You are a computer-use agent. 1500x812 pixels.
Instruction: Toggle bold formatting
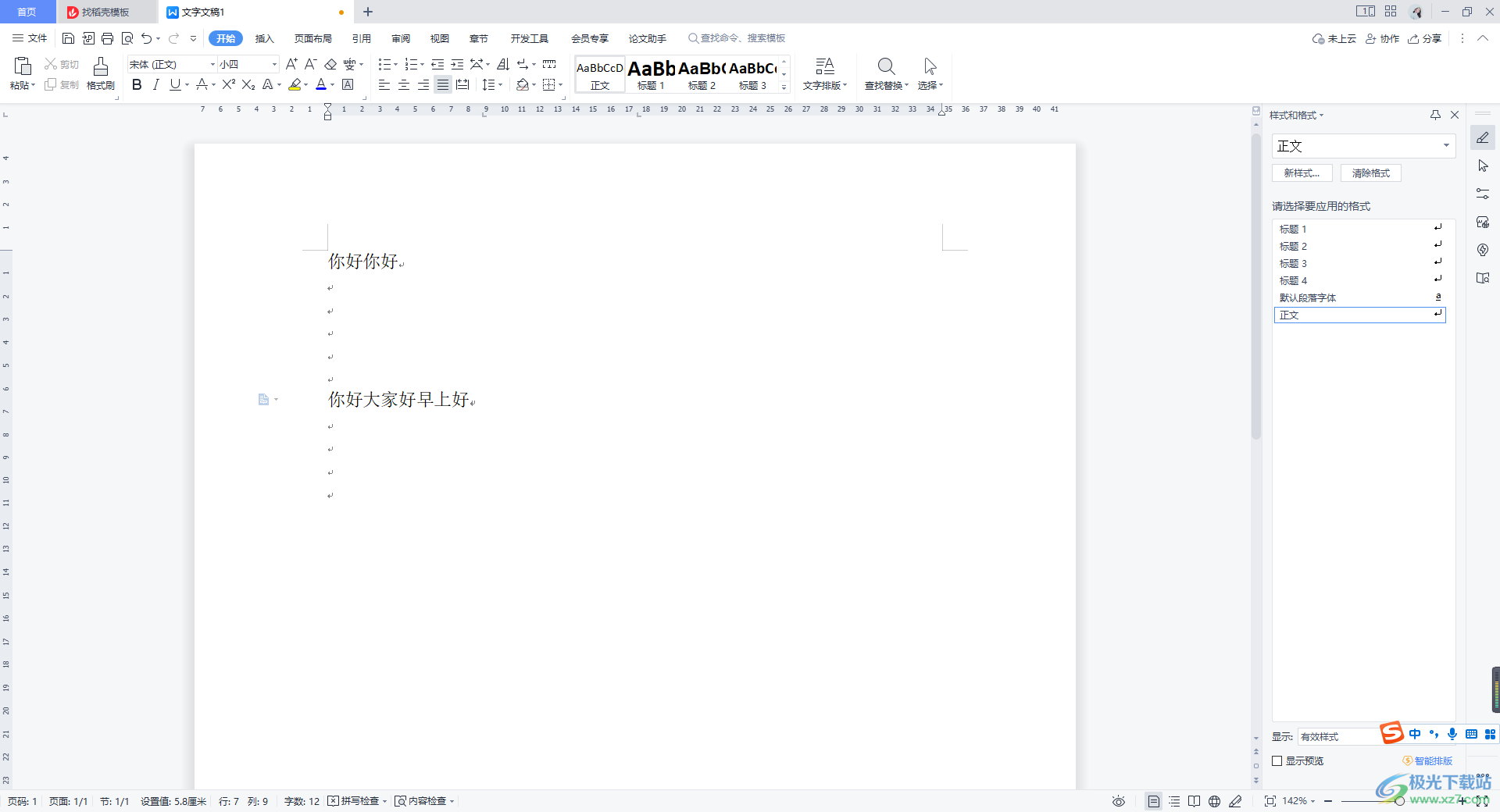coord(137,84)
